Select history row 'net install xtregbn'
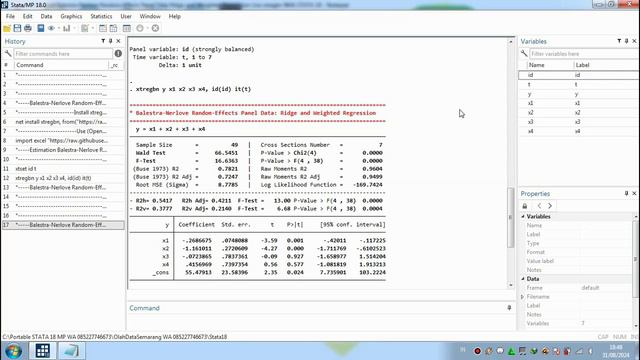This screenshot has width=640, height=360. pos(63,122)
